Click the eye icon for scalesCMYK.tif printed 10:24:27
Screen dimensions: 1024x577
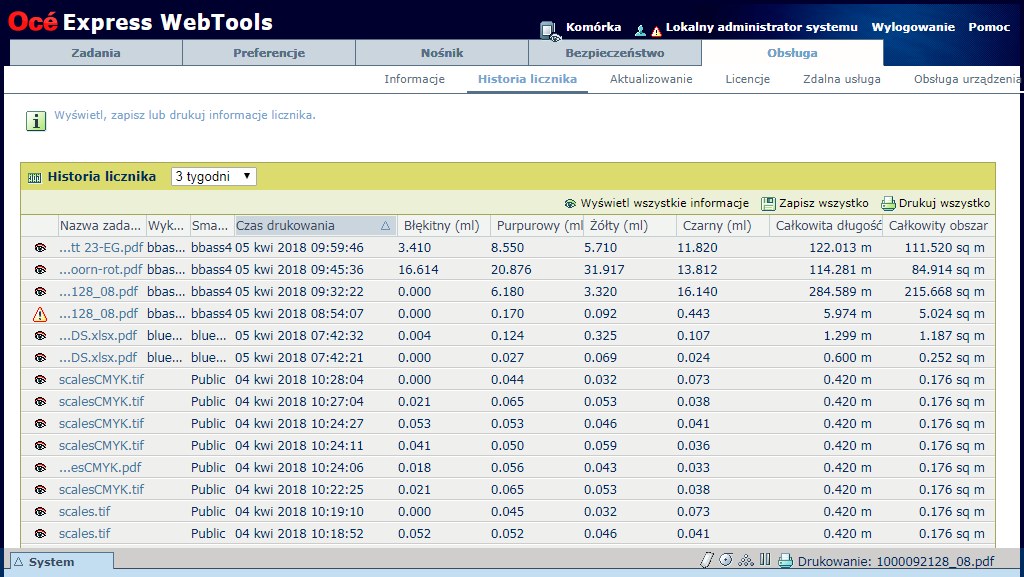[x=40, y=424]
